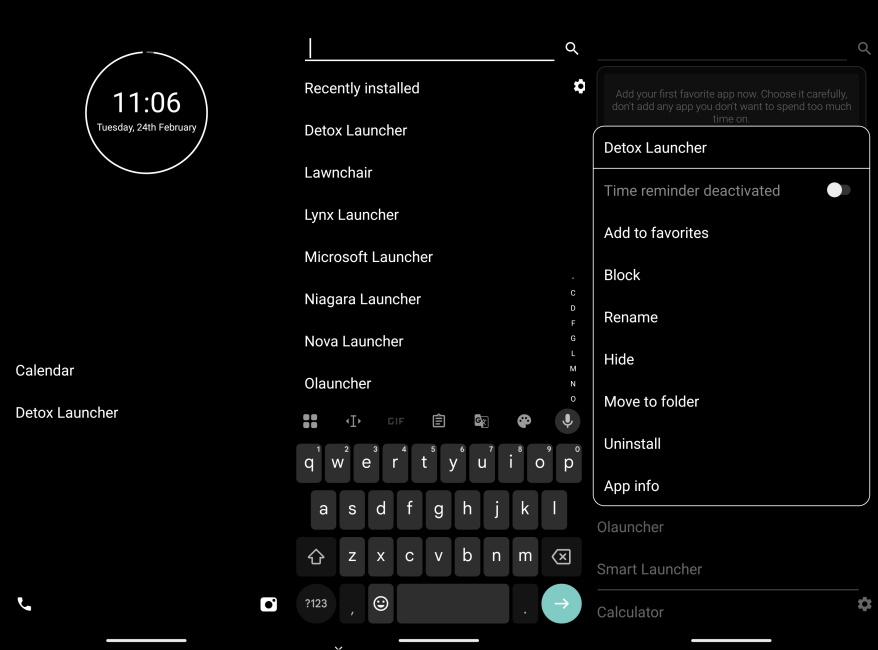Tap the search magnifier above the app list
The height and width of the screenshot is (650, 878).
(571, 48)
